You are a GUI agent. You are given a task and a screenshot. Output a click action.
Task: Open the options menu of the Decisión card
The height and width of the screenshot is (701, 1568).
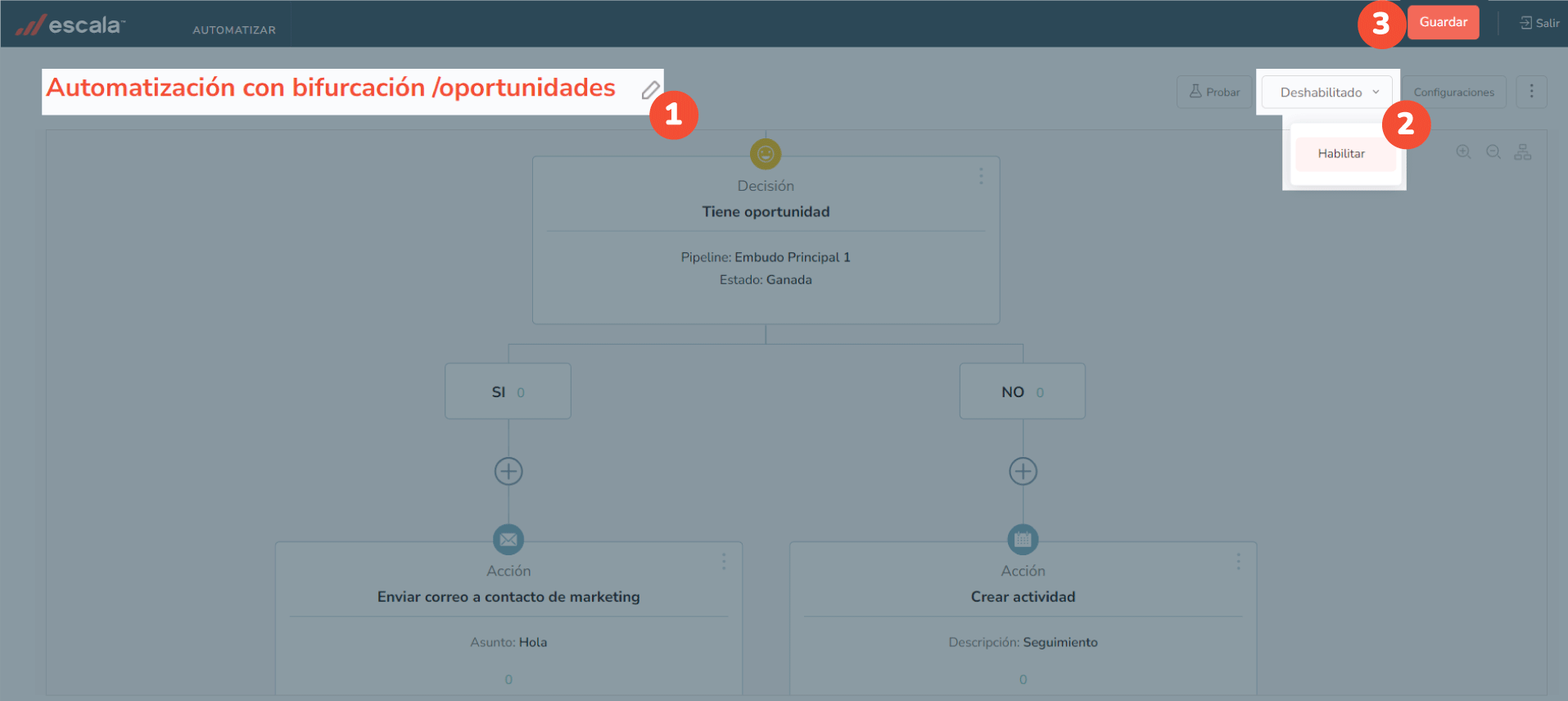(981, 176)
